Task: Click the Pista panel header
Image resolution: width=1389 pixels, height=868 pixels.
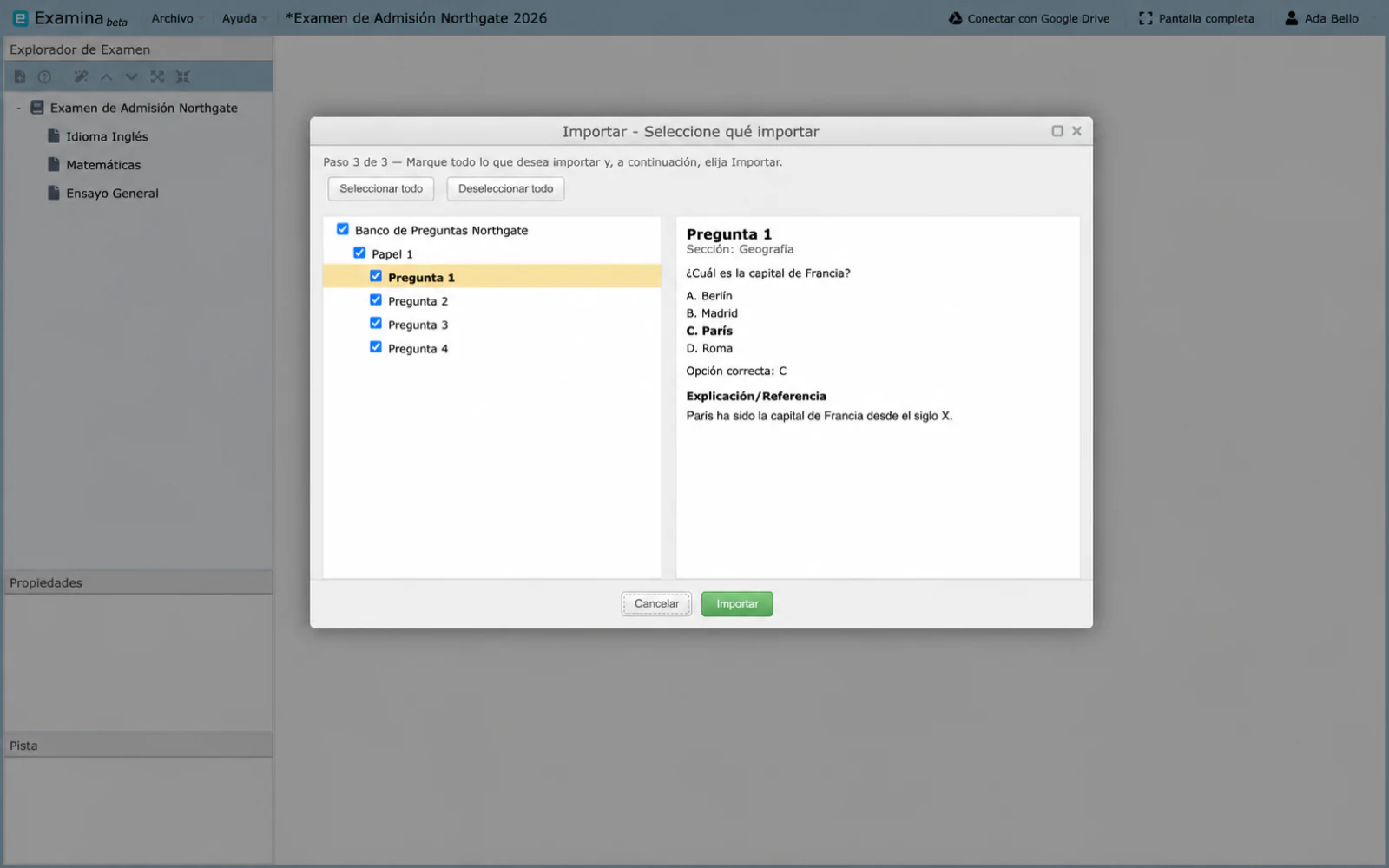Action: coord(138,746)
